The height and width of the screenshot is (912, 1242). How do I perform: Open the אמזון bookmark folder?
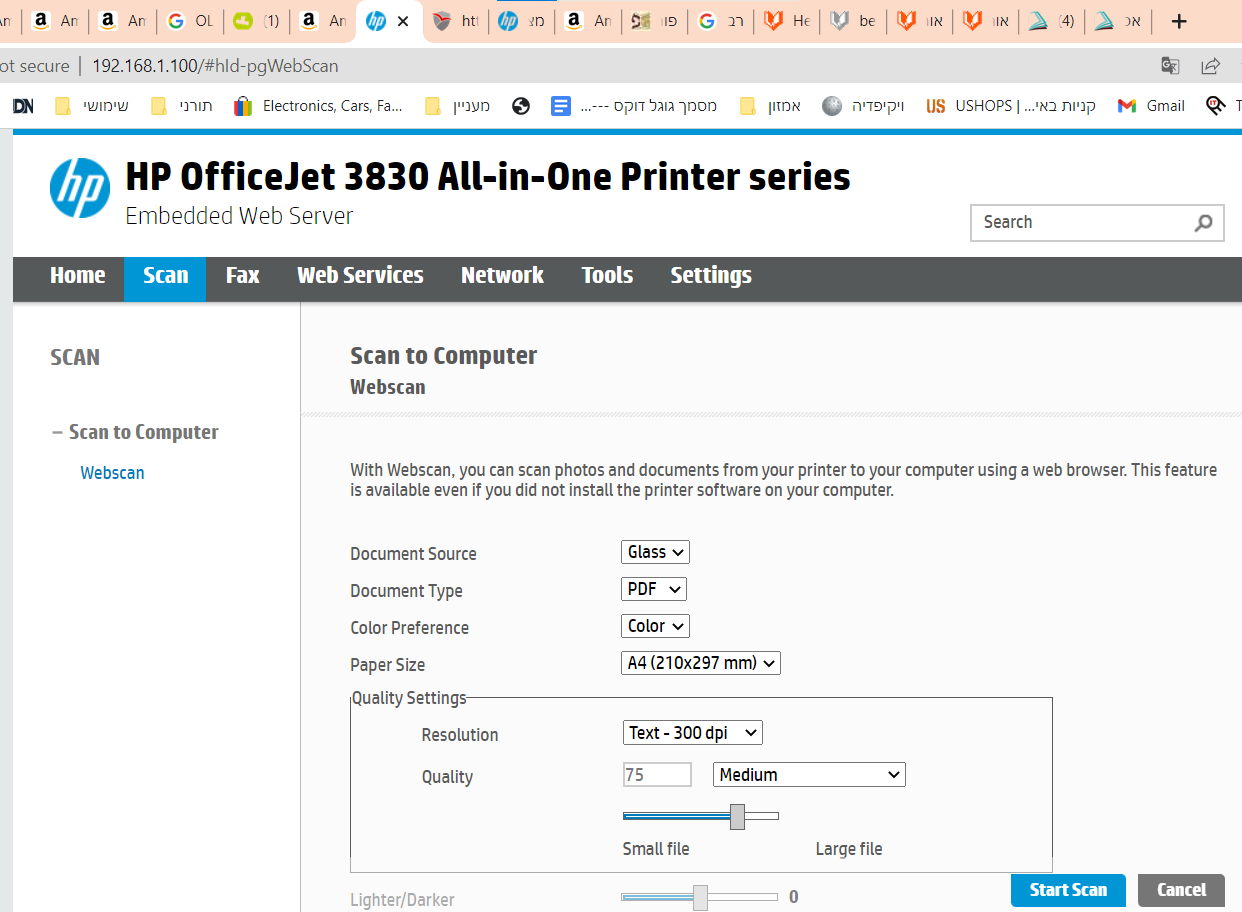[770, 106]
